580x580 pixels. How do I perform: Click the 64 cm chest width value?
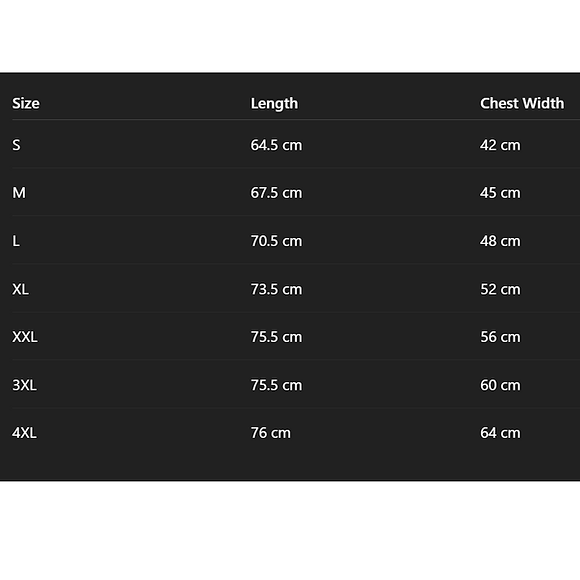500,433
